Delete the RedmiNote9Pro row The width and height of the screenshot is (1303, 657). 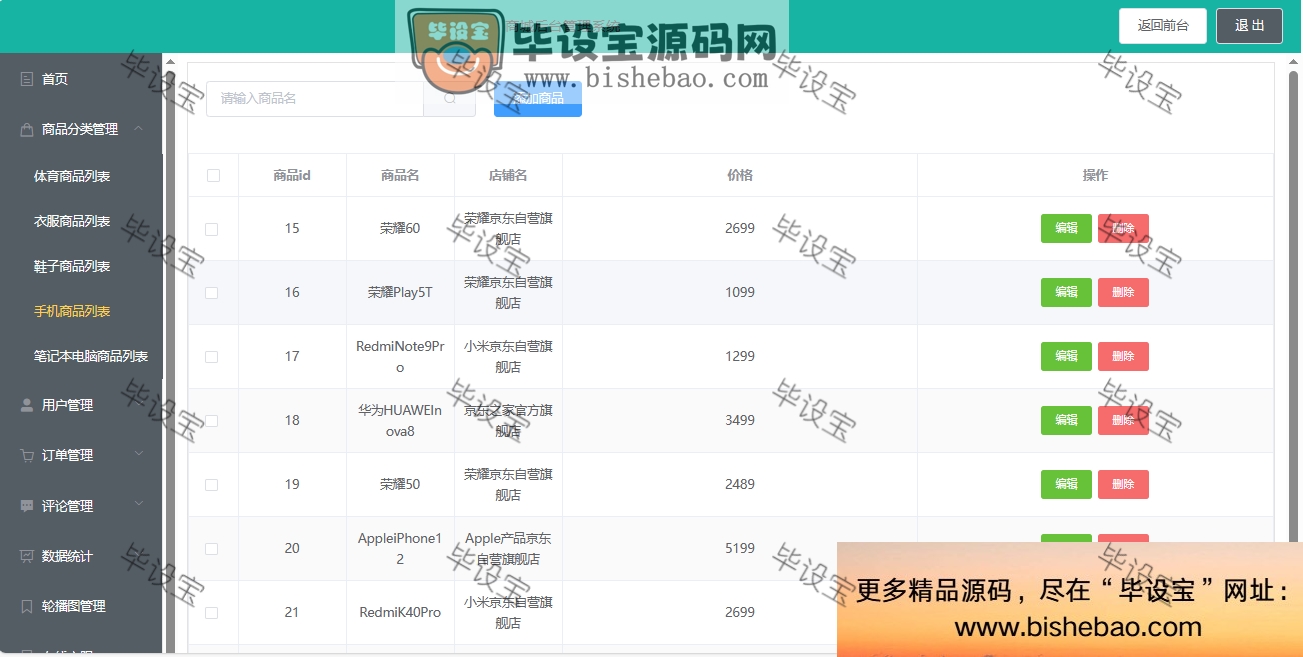tap(1123, 357)
